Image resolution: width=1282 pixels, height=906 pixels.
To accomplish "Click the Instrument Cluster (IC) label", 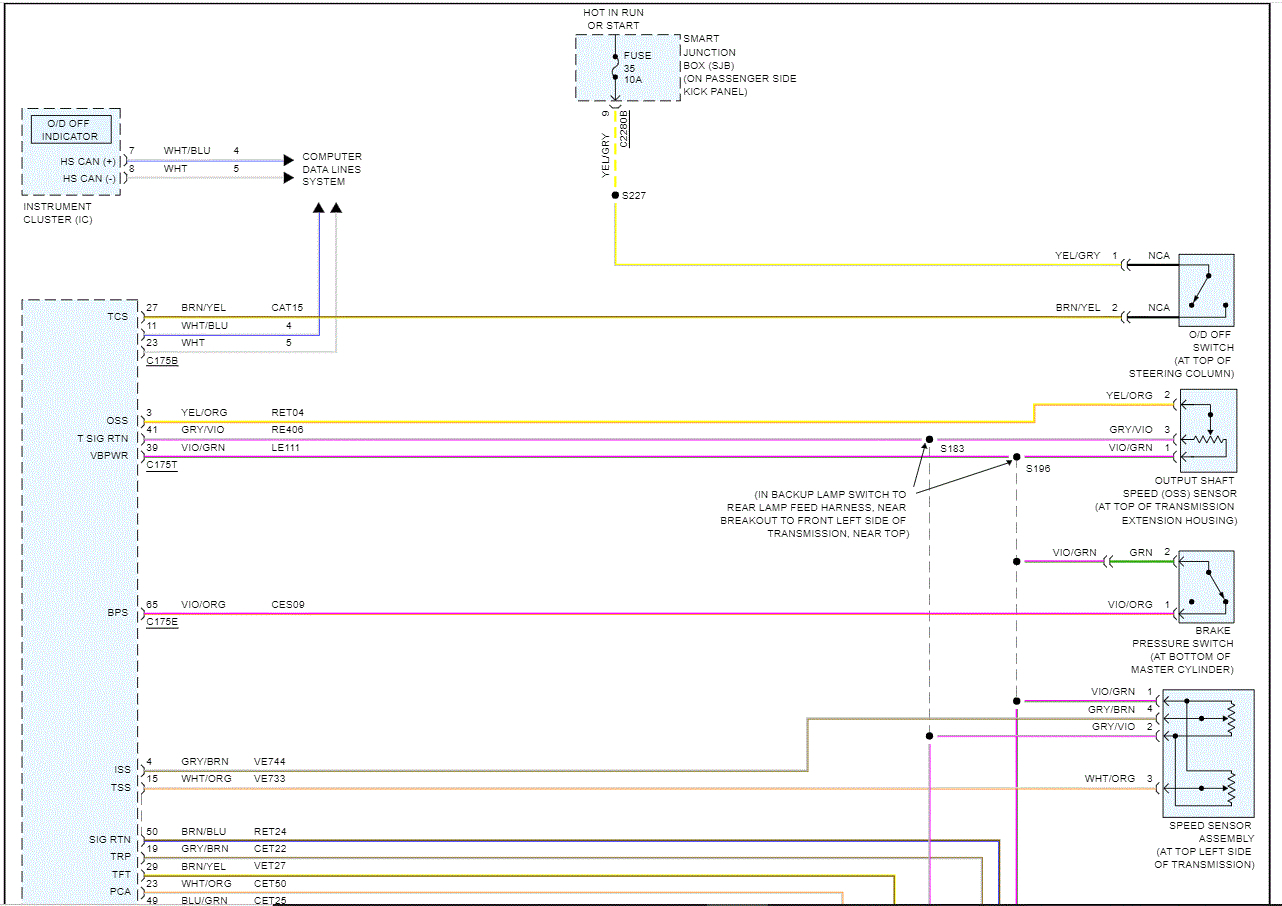I will pos(58,213).
